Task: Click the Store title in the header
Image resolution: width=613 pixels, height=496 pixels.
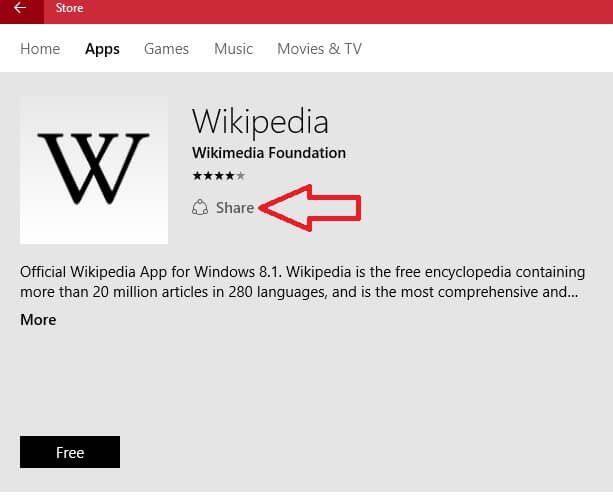Action: coord(69,8)
